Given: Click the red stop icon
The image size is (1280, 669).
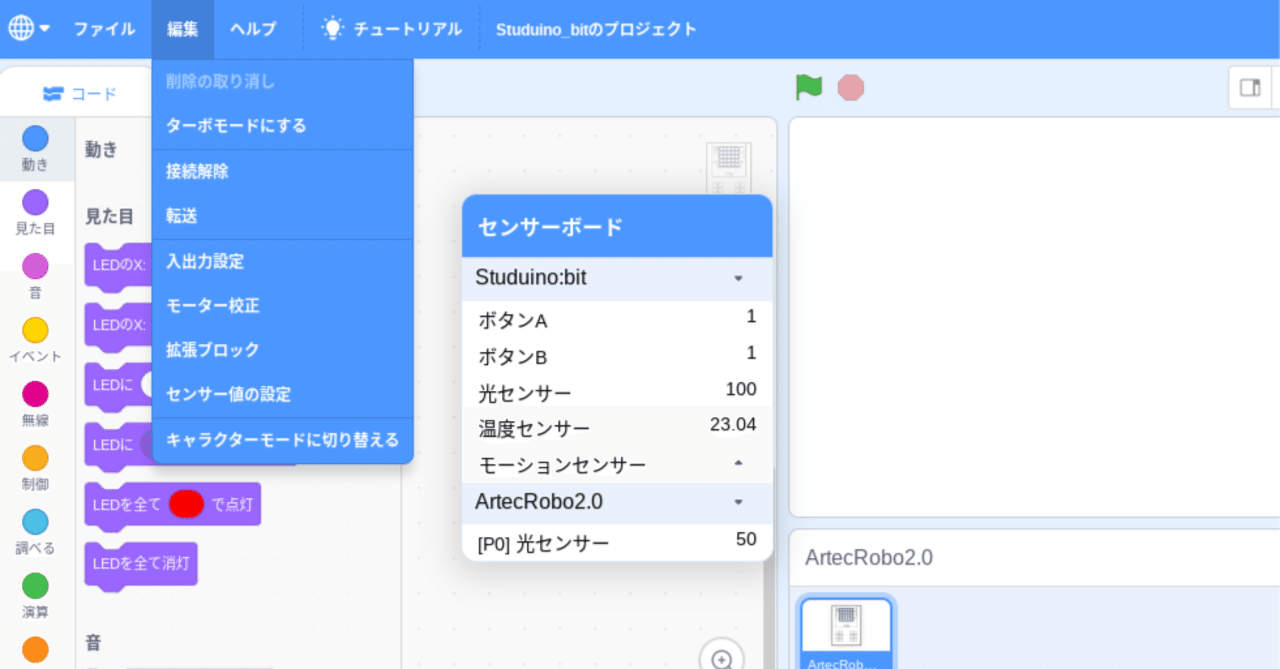Looking at the screenshot, I should coord(850,87).
